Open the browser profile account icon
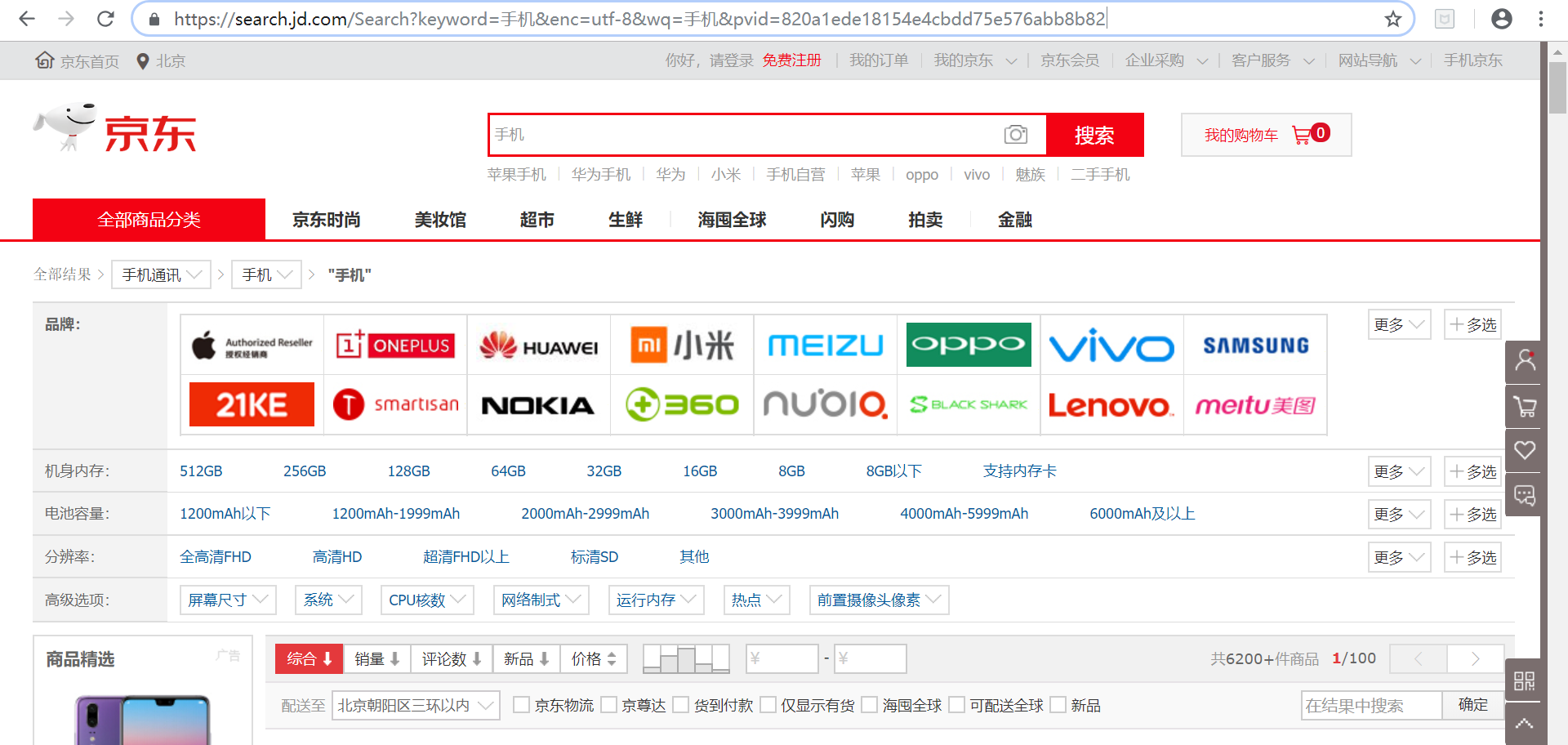This screenshot has width=1568, height=745. coord(1501,19)
